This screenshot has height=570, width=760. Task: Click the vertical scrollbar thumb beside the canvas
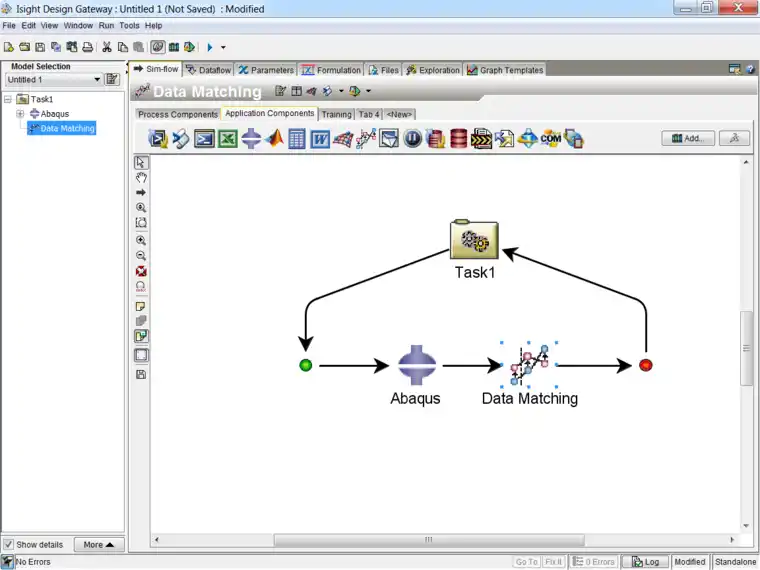point(746,348)
